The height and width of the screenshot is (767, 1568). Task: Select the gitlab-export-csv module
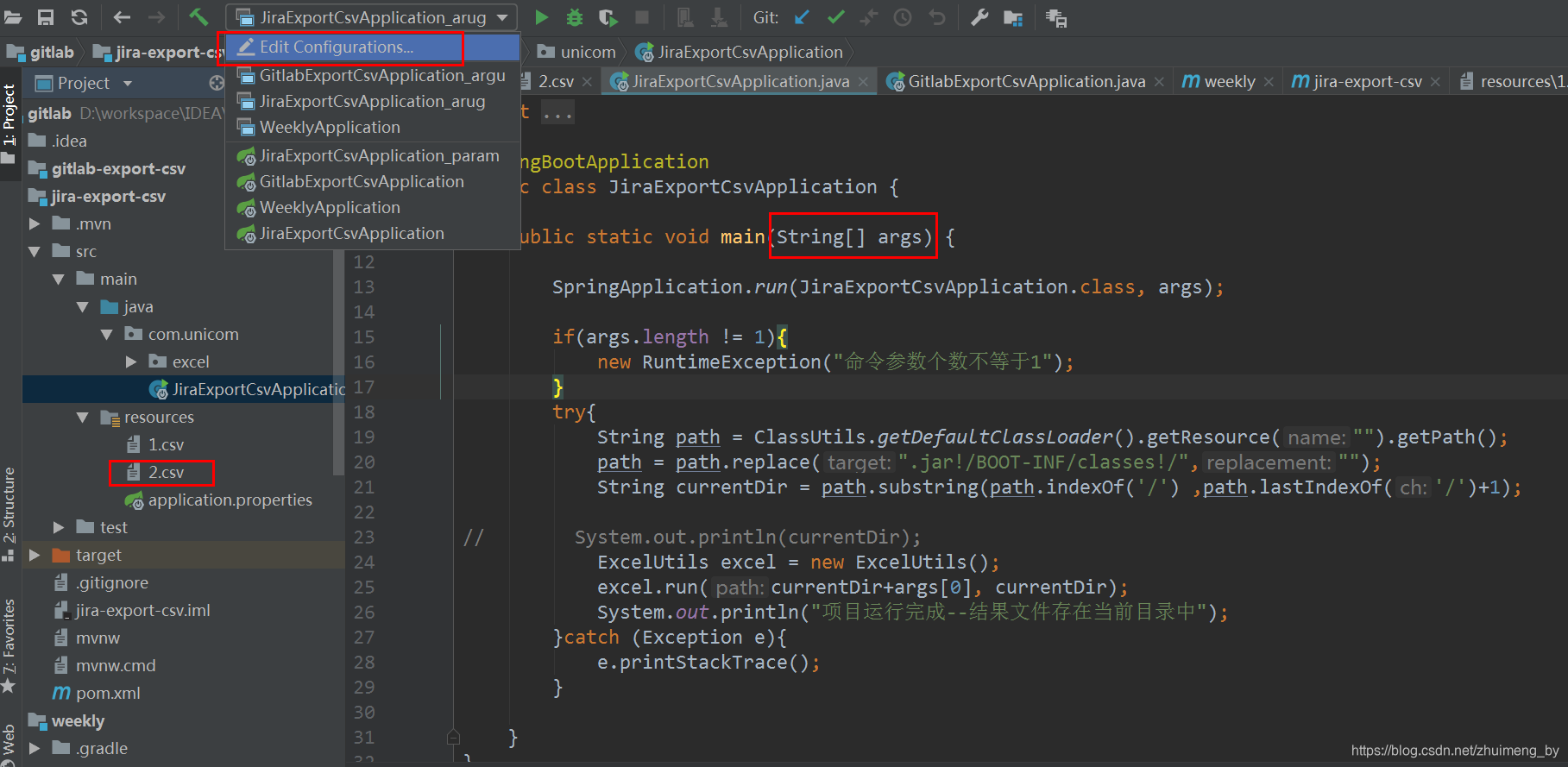pyautogui.click(x=107, y=168)
